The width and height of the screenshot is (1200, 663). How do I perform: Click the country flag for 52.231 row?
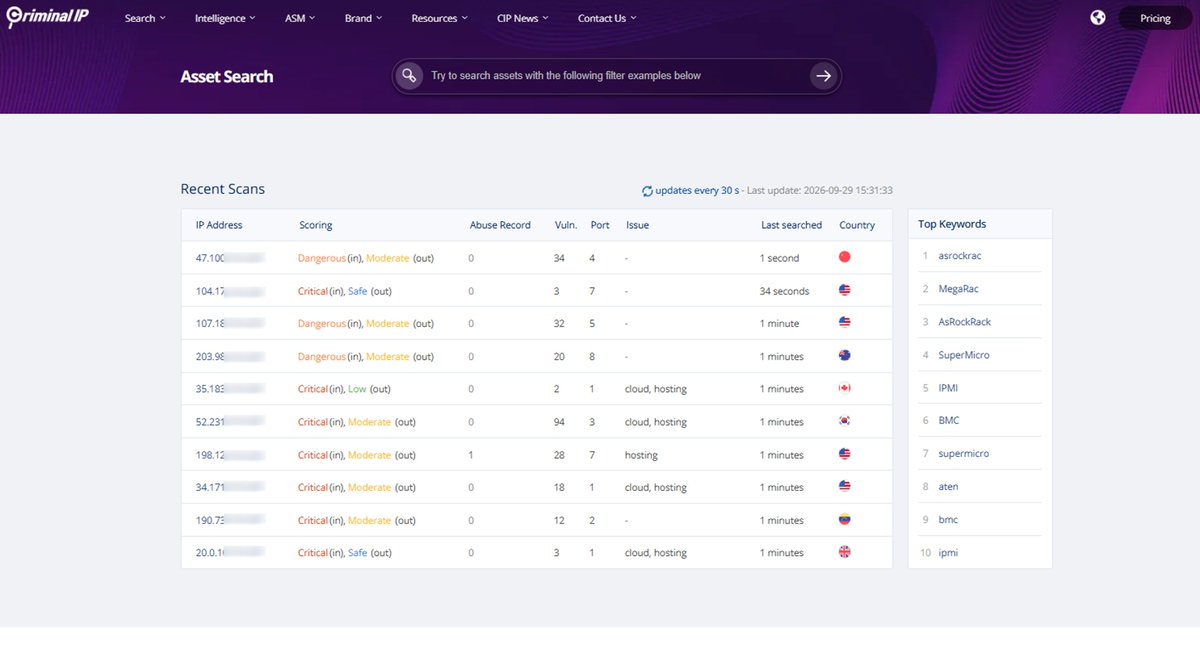[844, 421]
